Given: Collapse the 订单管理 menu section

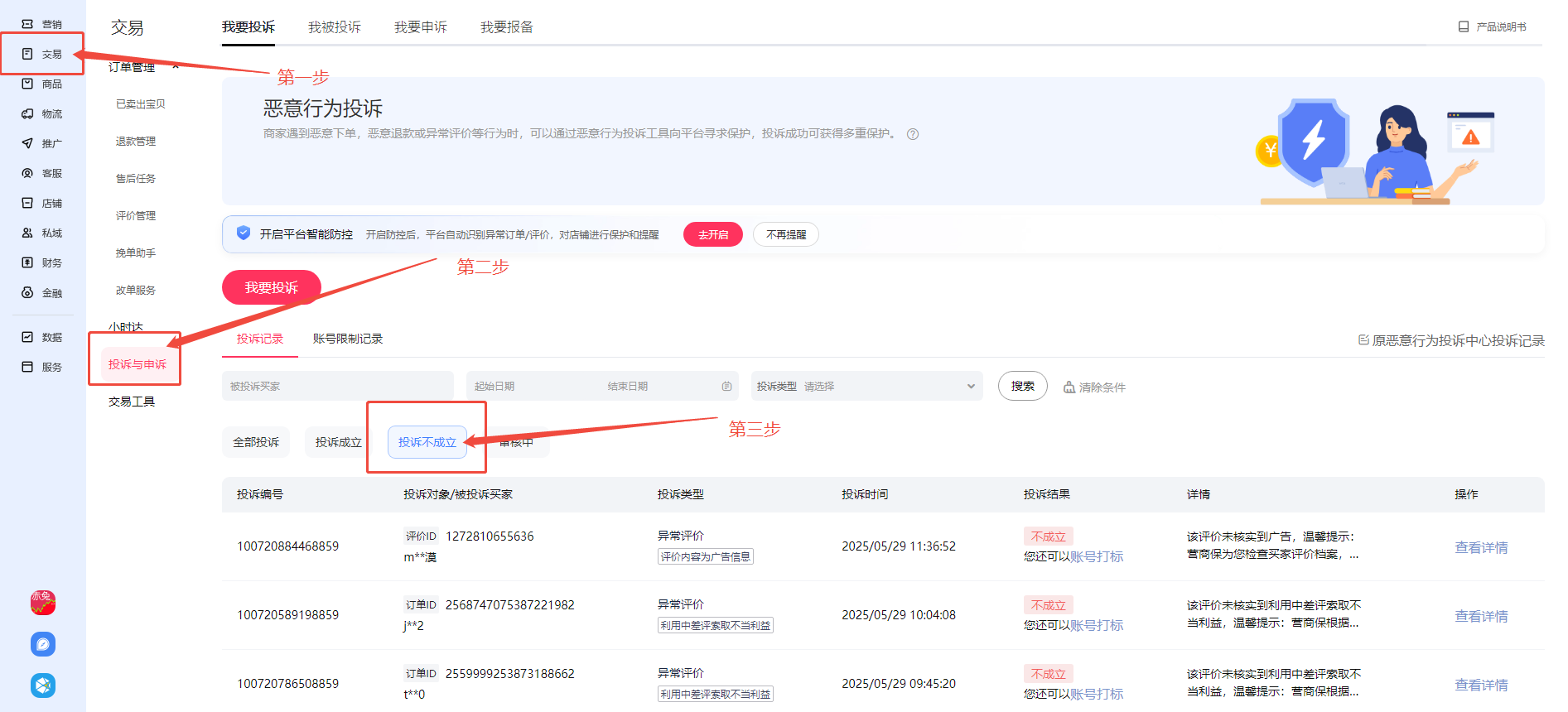Looking at the screenshot, I should (x=176, y=67).
